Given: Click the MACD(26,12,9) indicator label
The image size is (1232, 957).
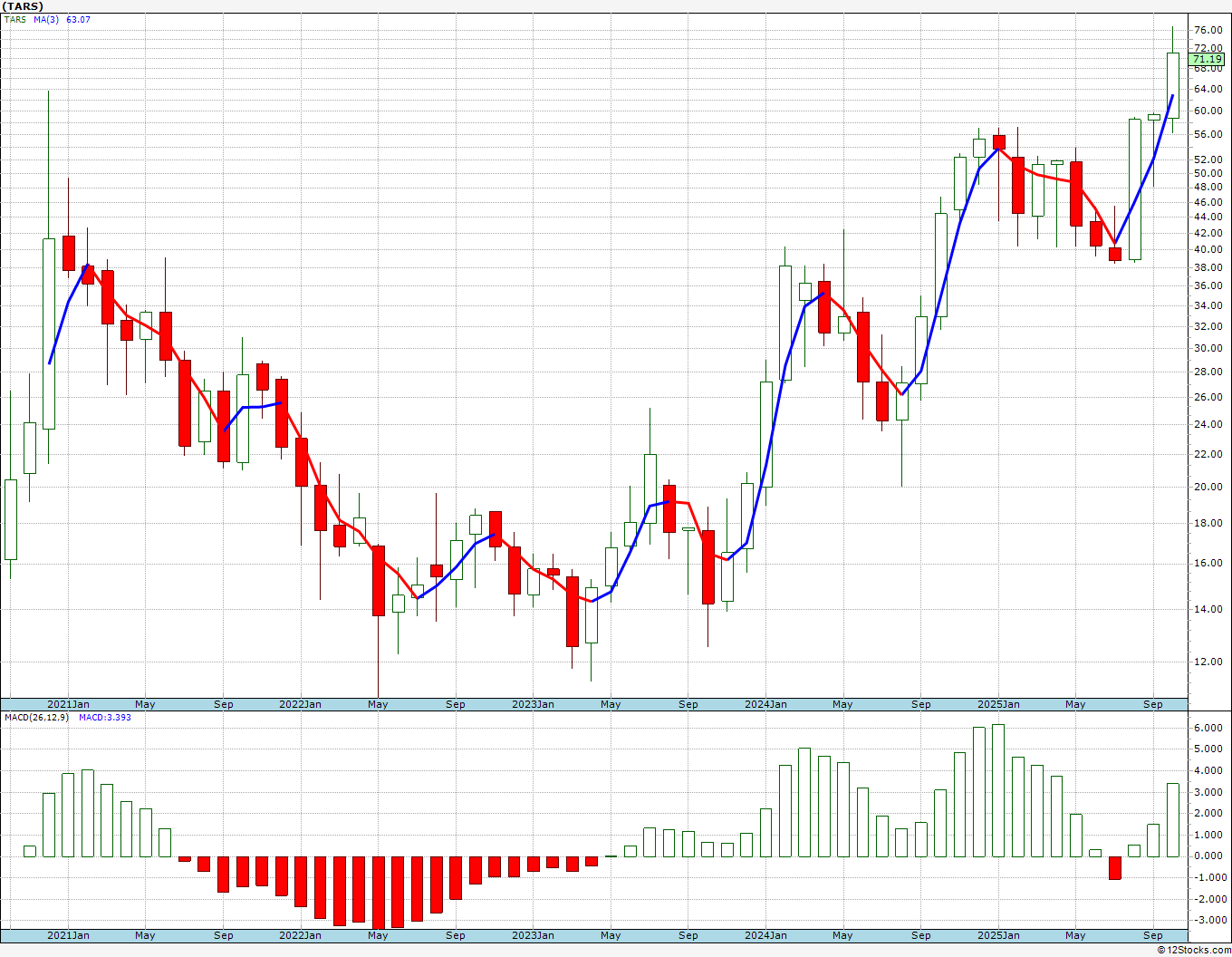Looking at the screenshot, I should 36,717.
